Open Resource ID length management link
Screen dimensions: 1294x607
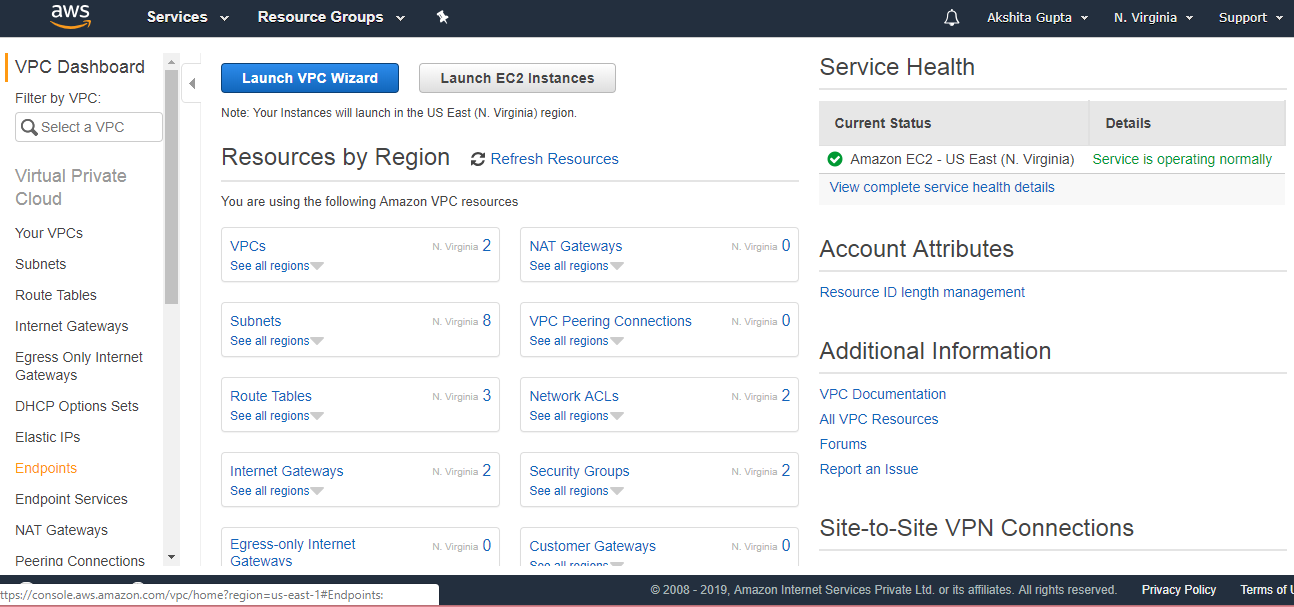tap(922, 292)
